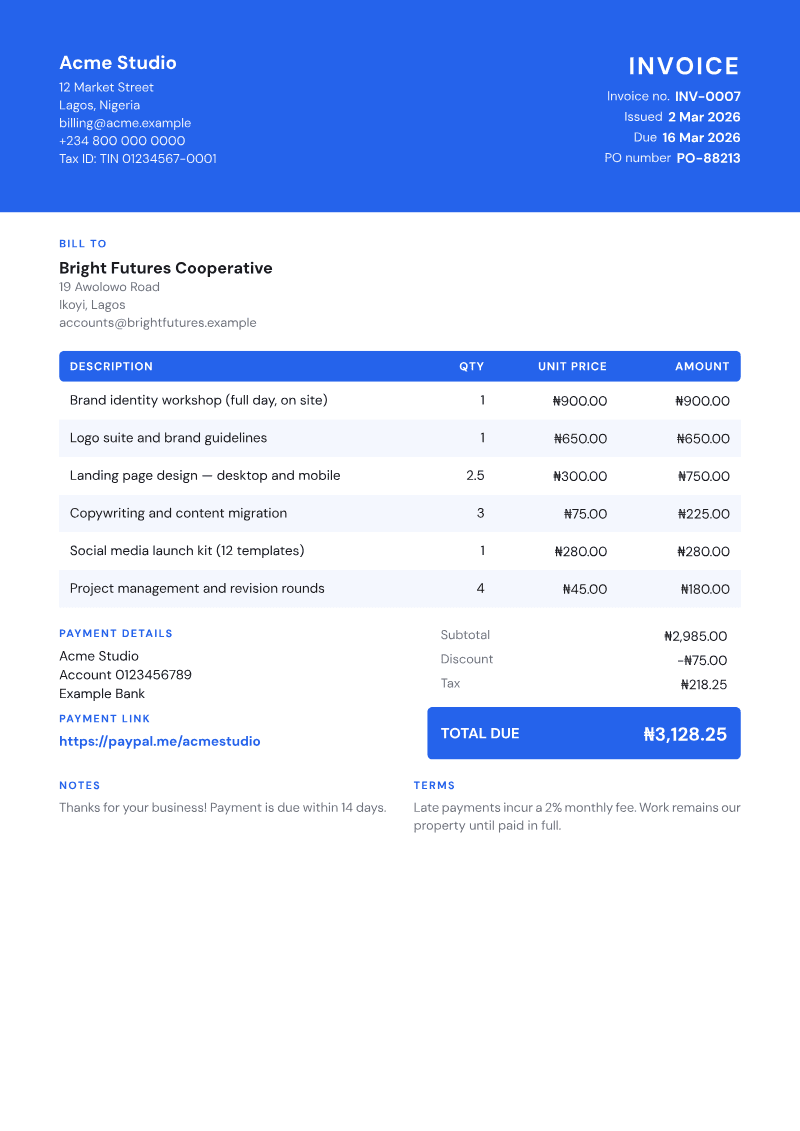Click the billing@acme.example email
This screenshot has height=1131, width=800.
coord(125,123)
